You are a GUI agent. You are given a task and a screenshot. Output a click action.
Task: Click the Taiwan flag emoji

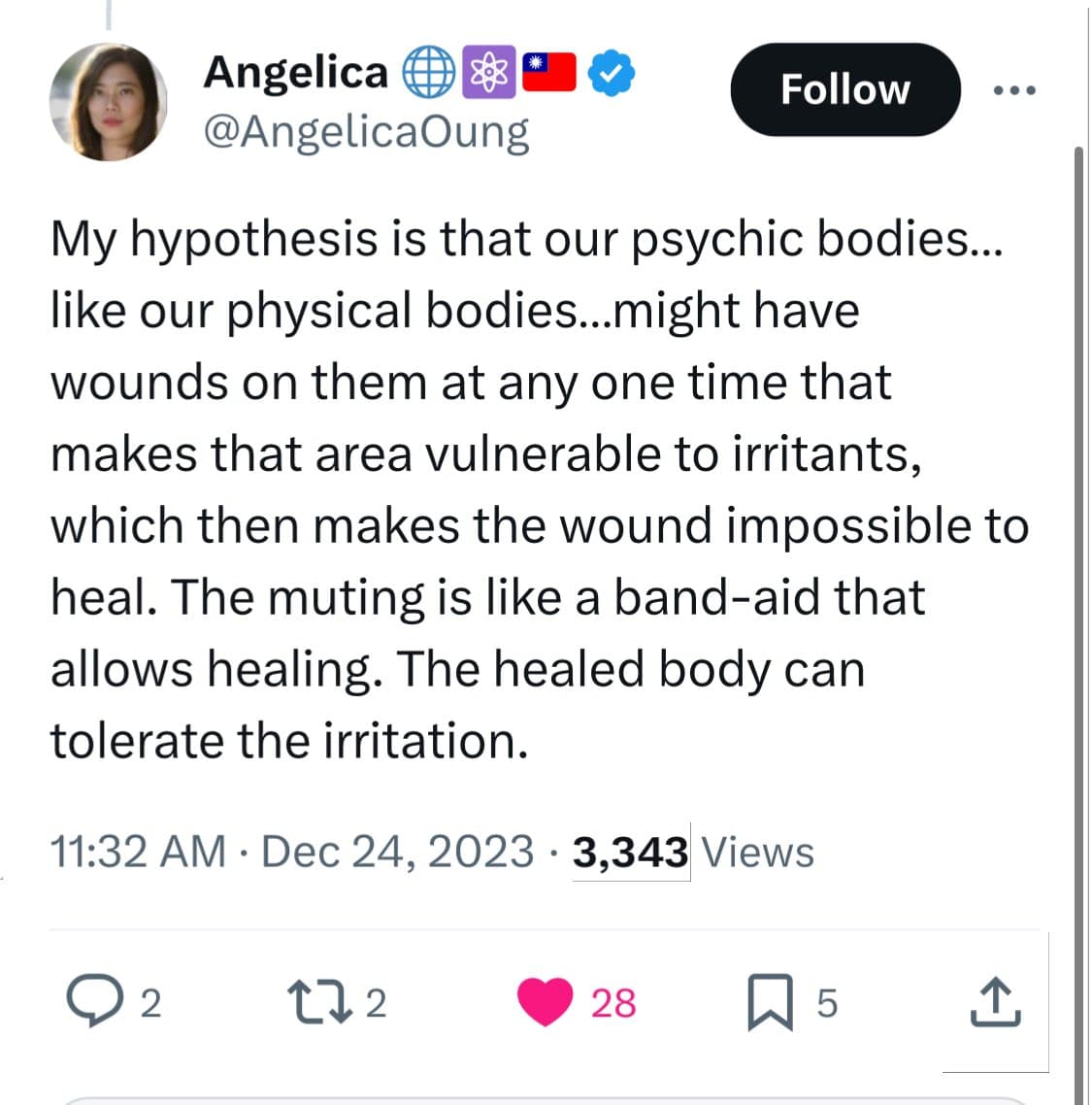548,72
